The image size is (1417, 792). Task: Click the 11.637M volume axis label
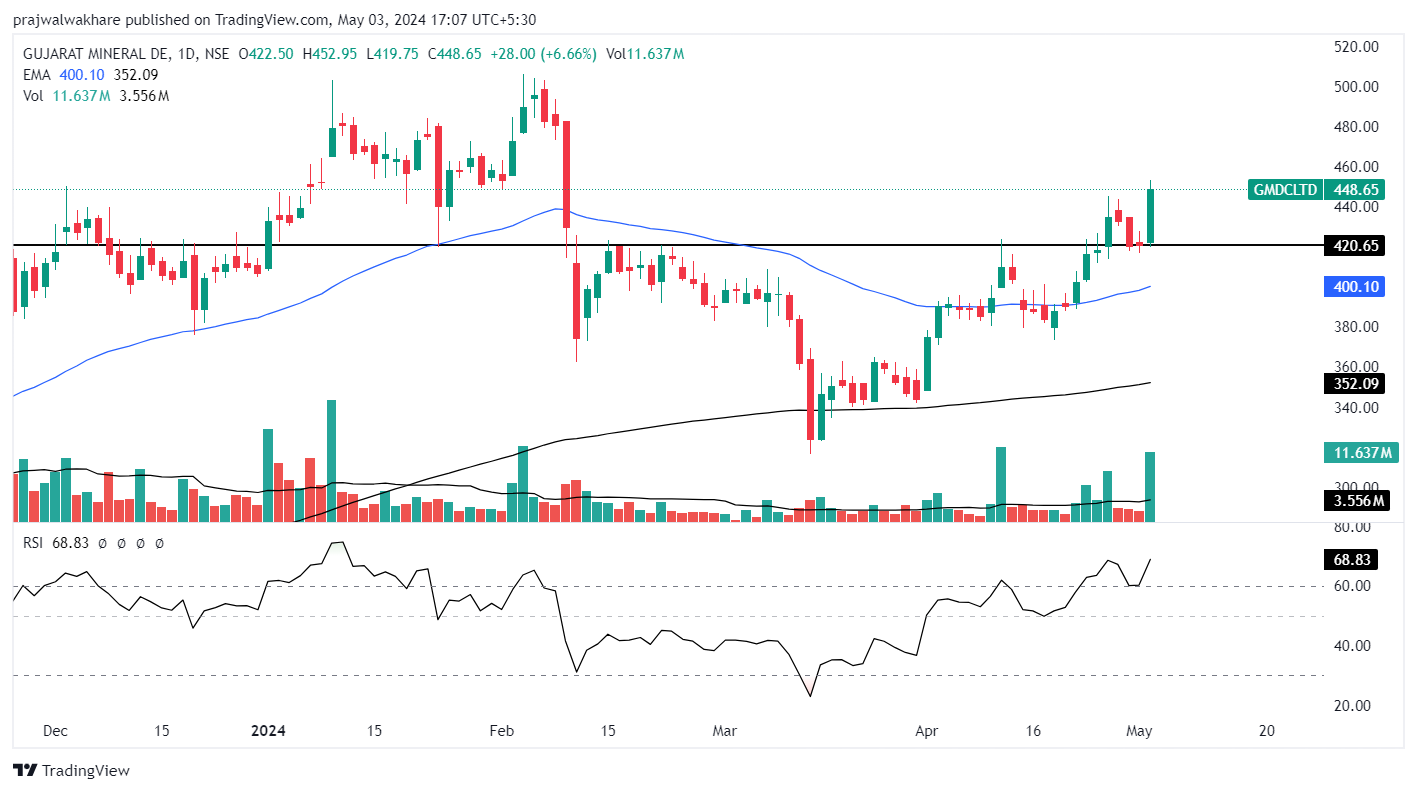point(1361,453)
